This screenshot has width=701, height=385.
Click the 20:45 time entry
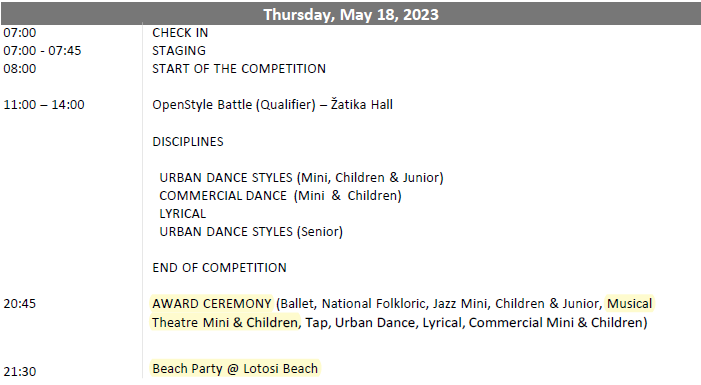[x=20, y=304]
